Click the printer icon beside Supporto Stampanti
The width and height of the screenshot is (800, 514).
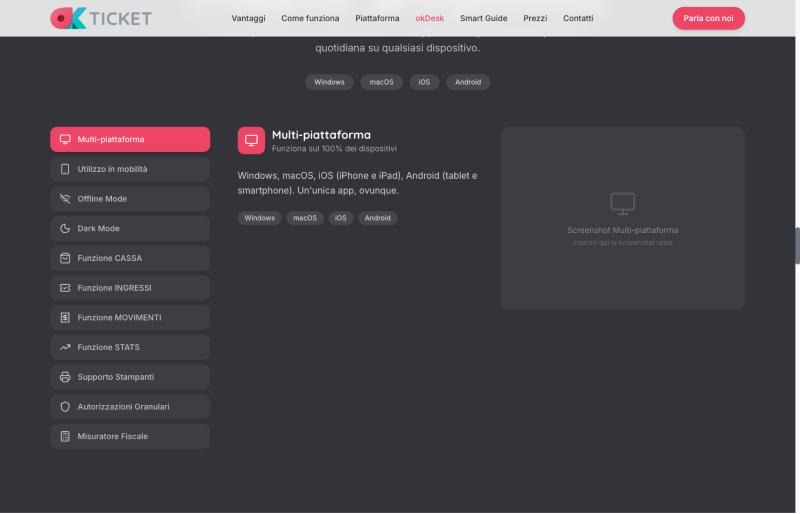(65, 377)
